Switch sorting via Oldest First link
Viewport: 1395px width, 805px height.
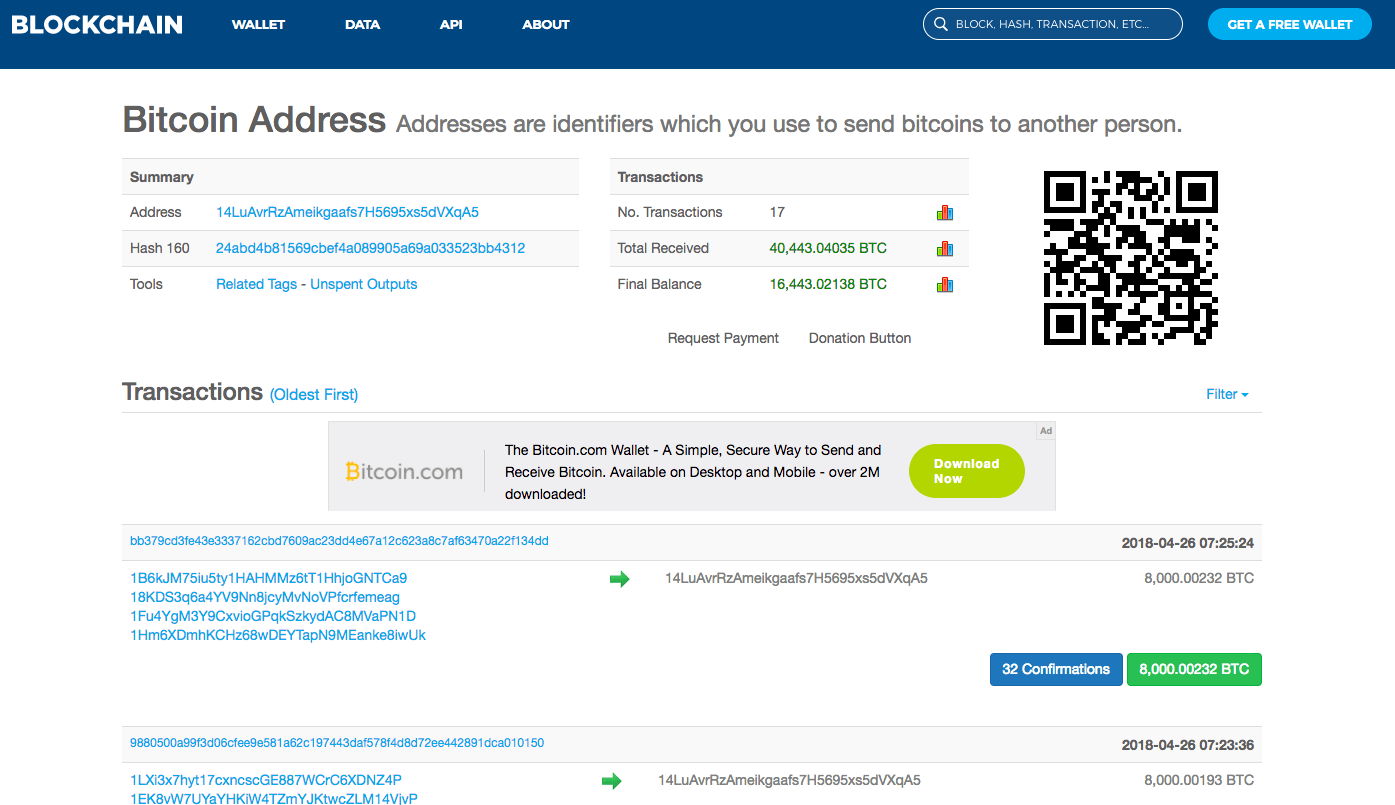[314, 394]
